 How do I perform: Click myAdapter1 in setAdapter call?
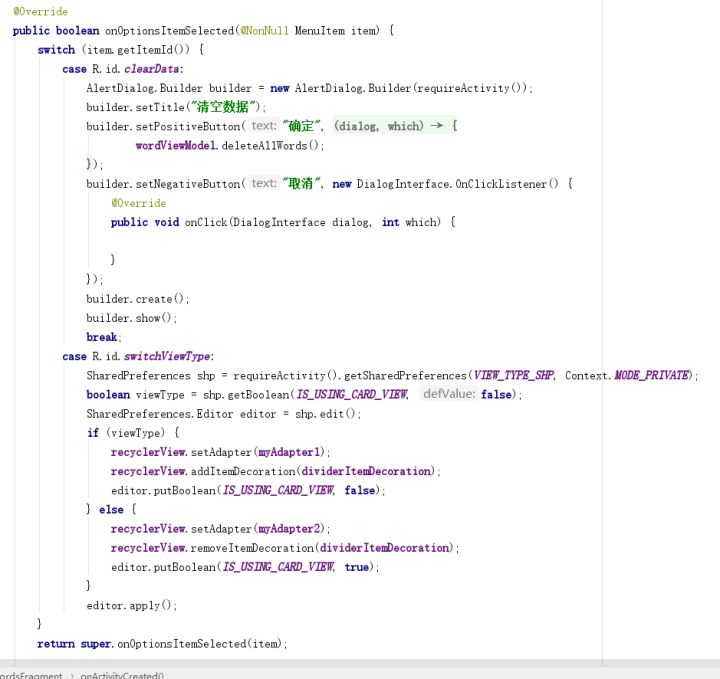(289, 452)
